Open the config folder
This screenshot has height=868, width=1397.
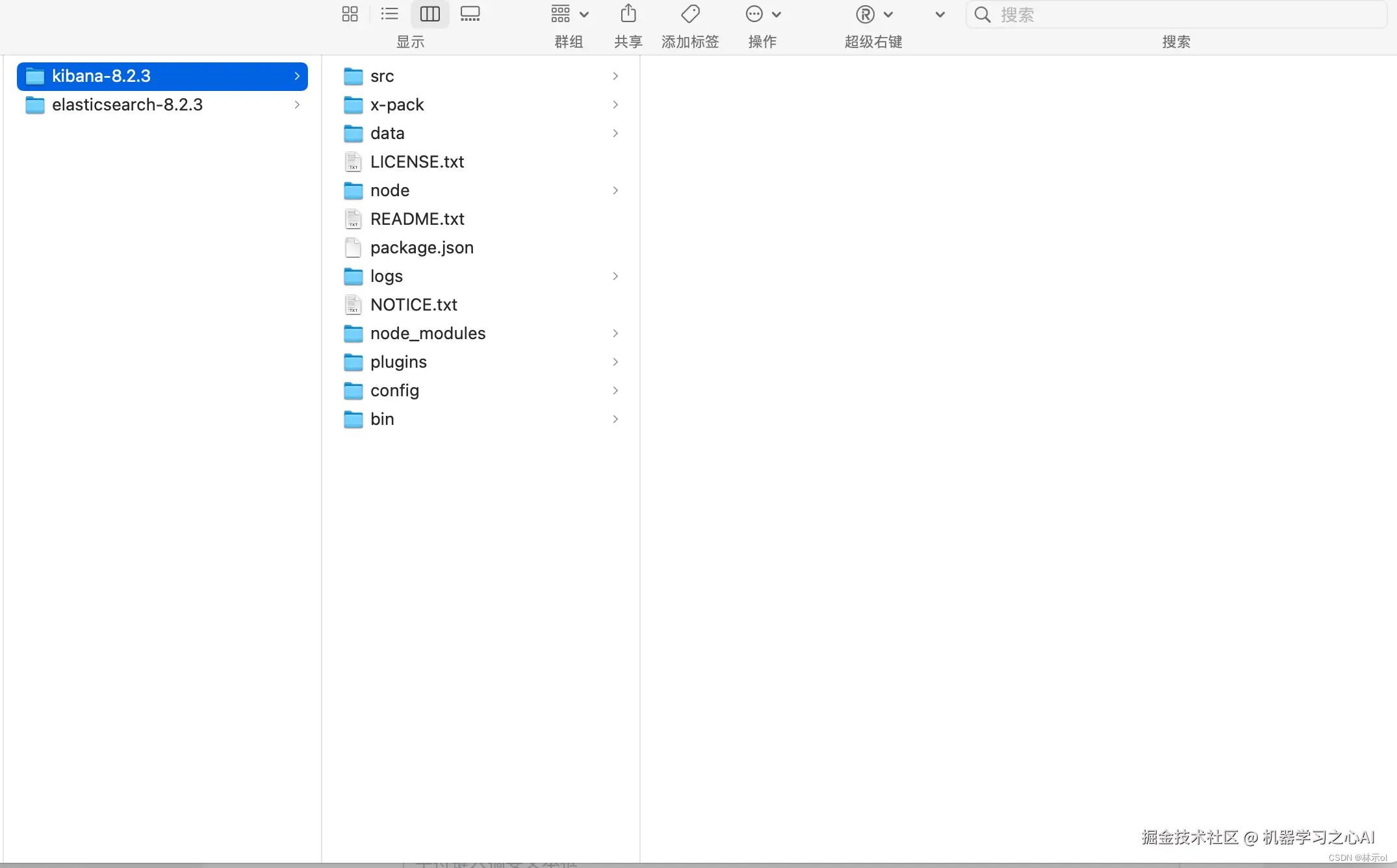(x=394, y=390)
